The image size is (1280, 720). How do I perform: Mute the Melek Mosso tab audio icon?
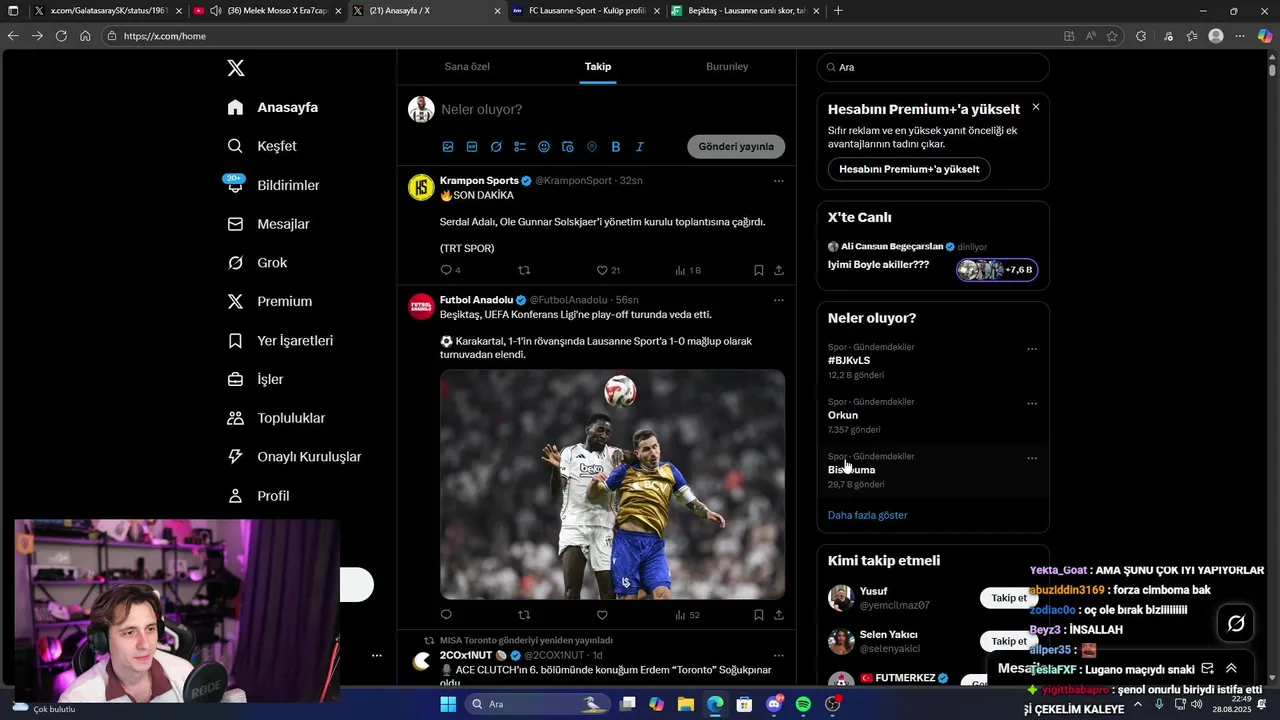click(215, 11)
